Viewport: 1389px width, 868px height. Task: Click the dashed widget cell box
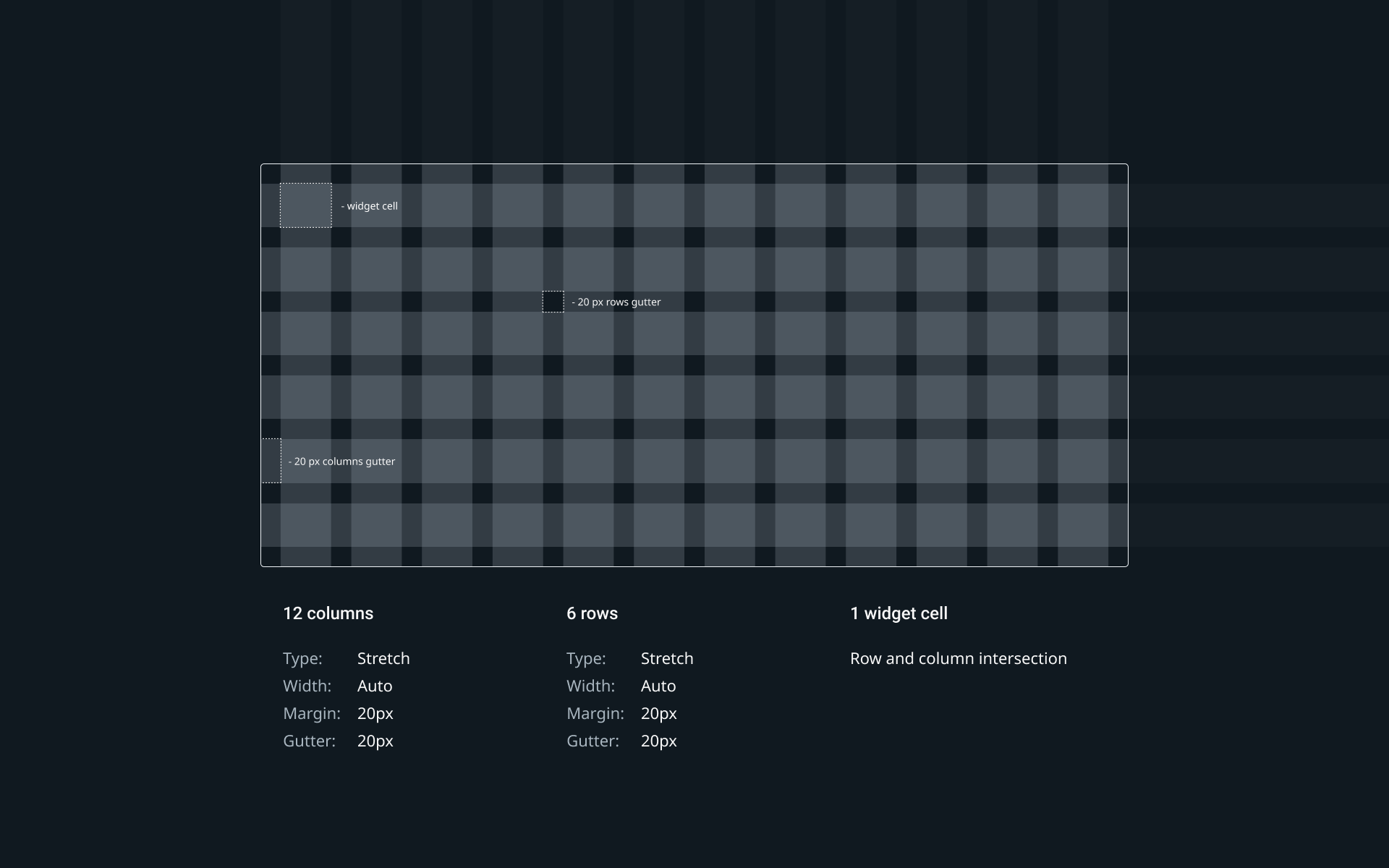click(x=306, y=205)
